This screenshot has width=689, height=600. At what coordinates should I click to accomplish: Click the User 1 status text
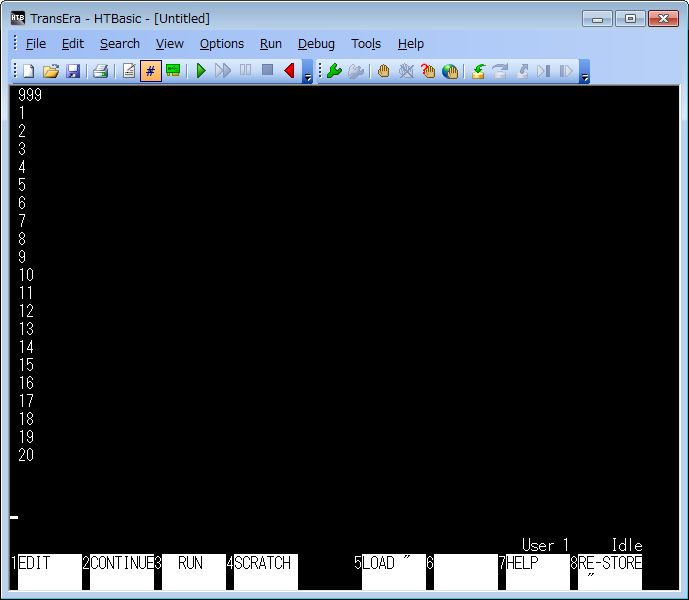pyautogui.click(x=545, y=545)
